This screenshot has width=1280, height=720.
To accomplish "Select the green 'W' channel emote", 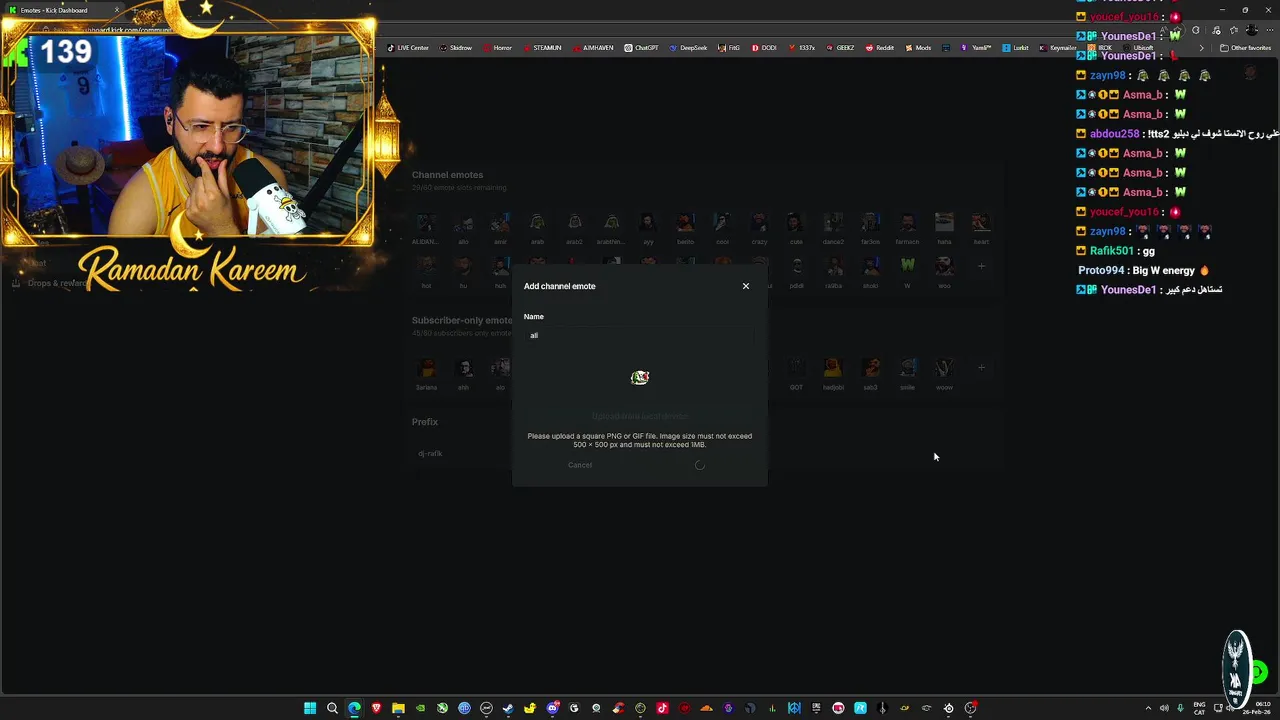I will coord(907,266).
